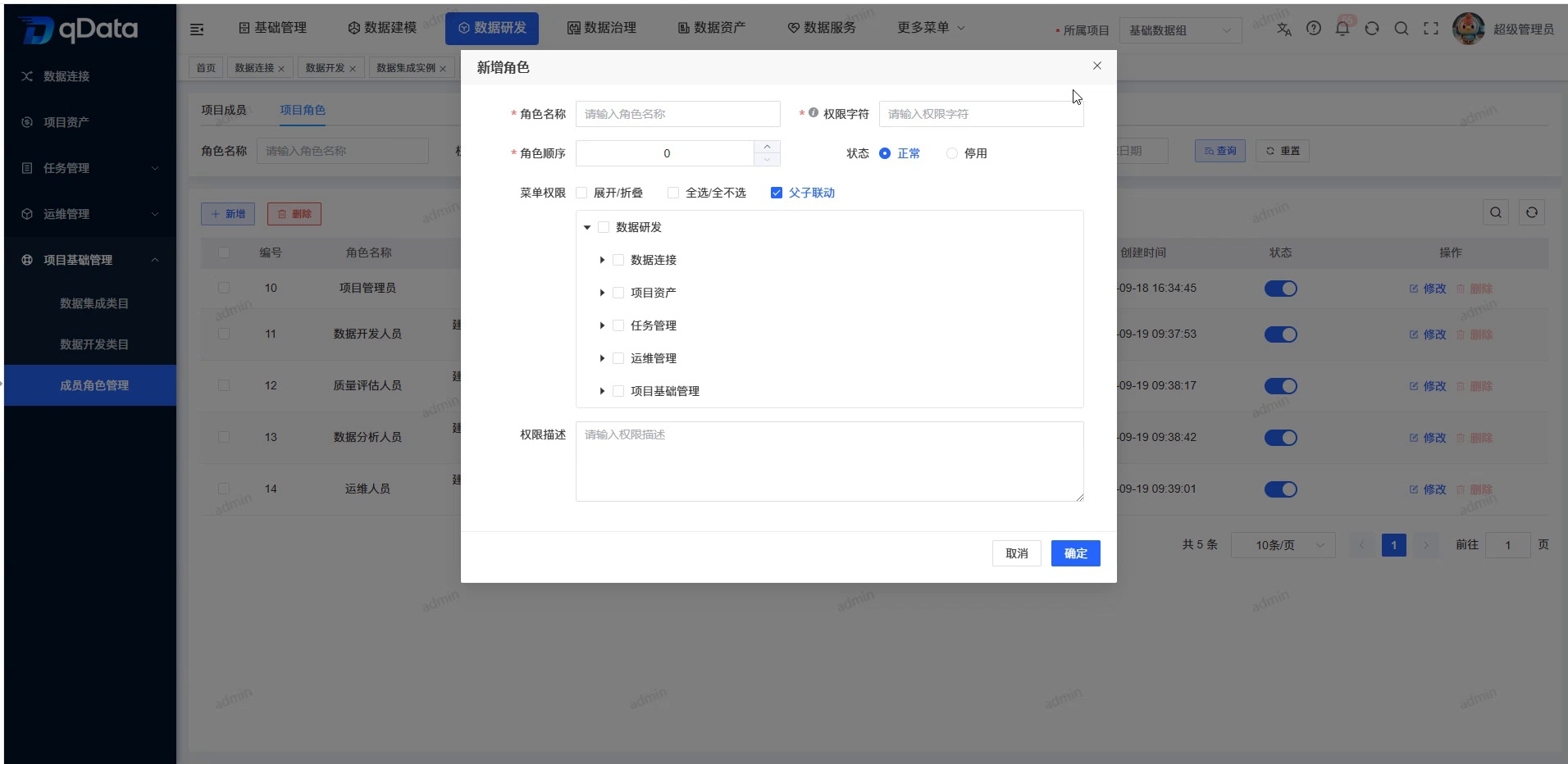This screenshot has height=764, width=1568.
Task: Collapse the 数据研发 tree node
Action: pos(587,227)
